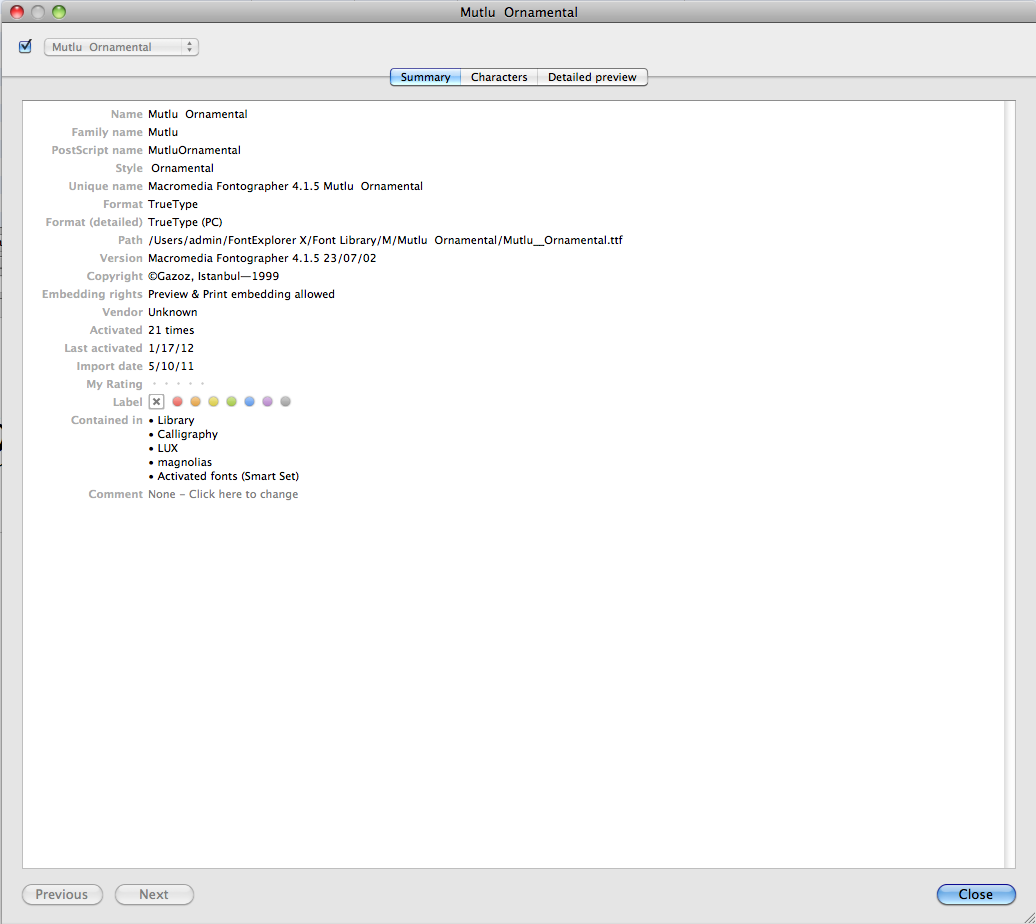Click the Last activated date 1/17/12
The image size is (1036, 924).
pyautogui.click(x=171, y=348)
